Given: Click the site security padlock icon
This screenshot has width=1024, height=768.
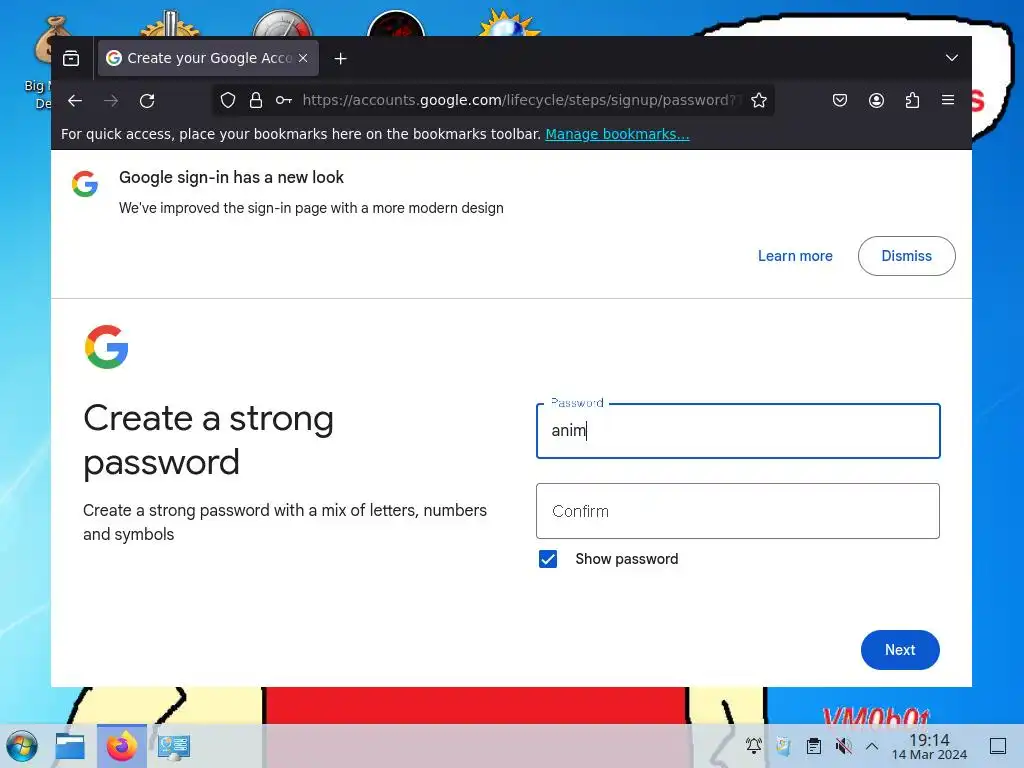Looking at the screenshot, I should click(255, 100).
